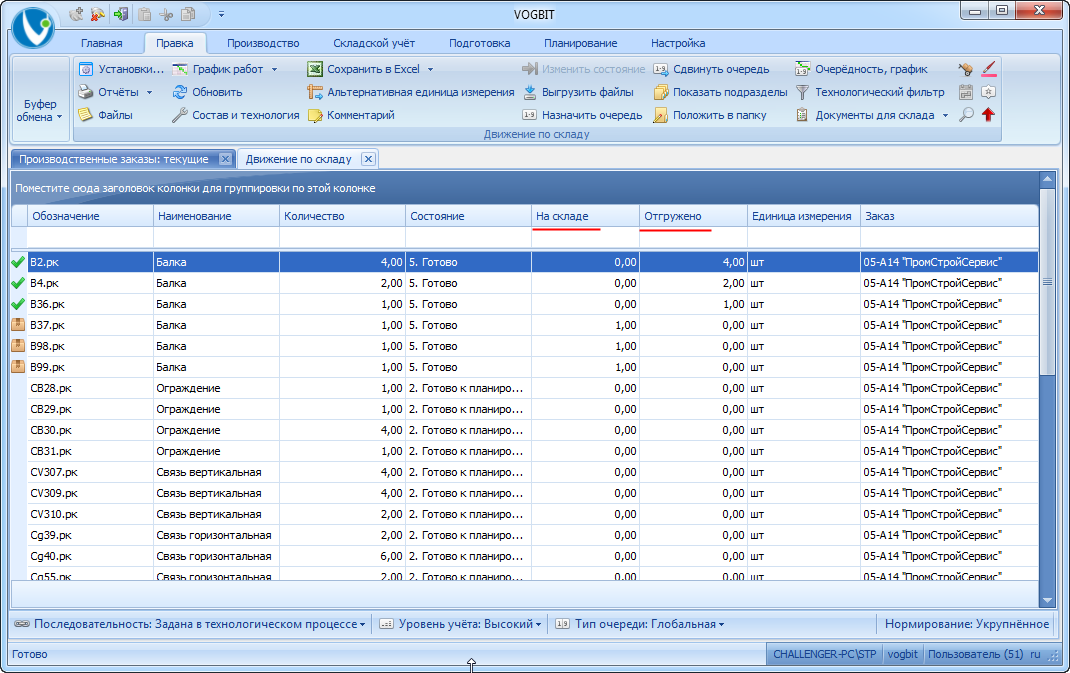The image size is (1070, 673).
Task: Open Состав и технология wrench icon
Action: pyautogui.click(x=180, y=115)
